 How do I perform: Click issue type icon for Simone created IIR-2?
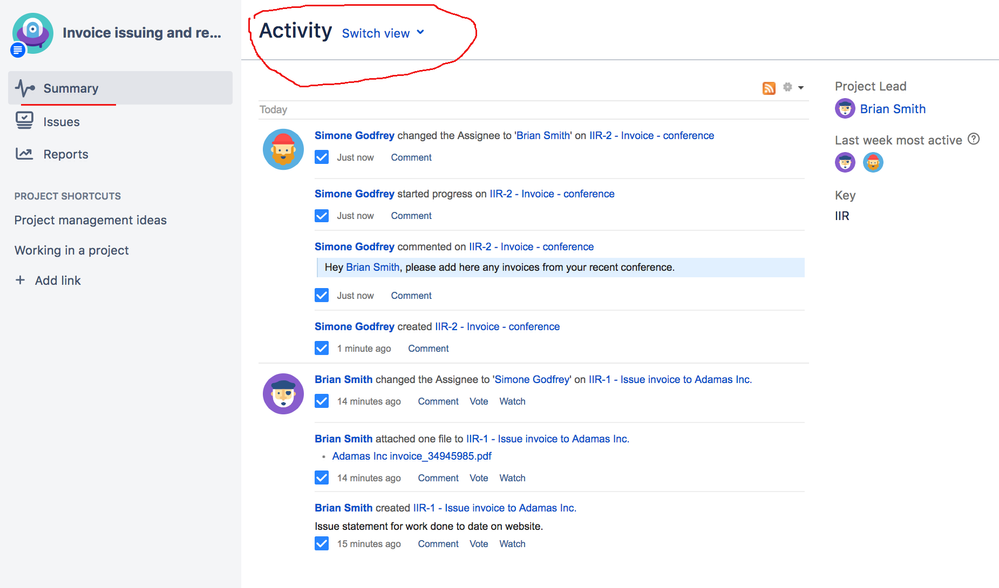[x=322, y=348]
